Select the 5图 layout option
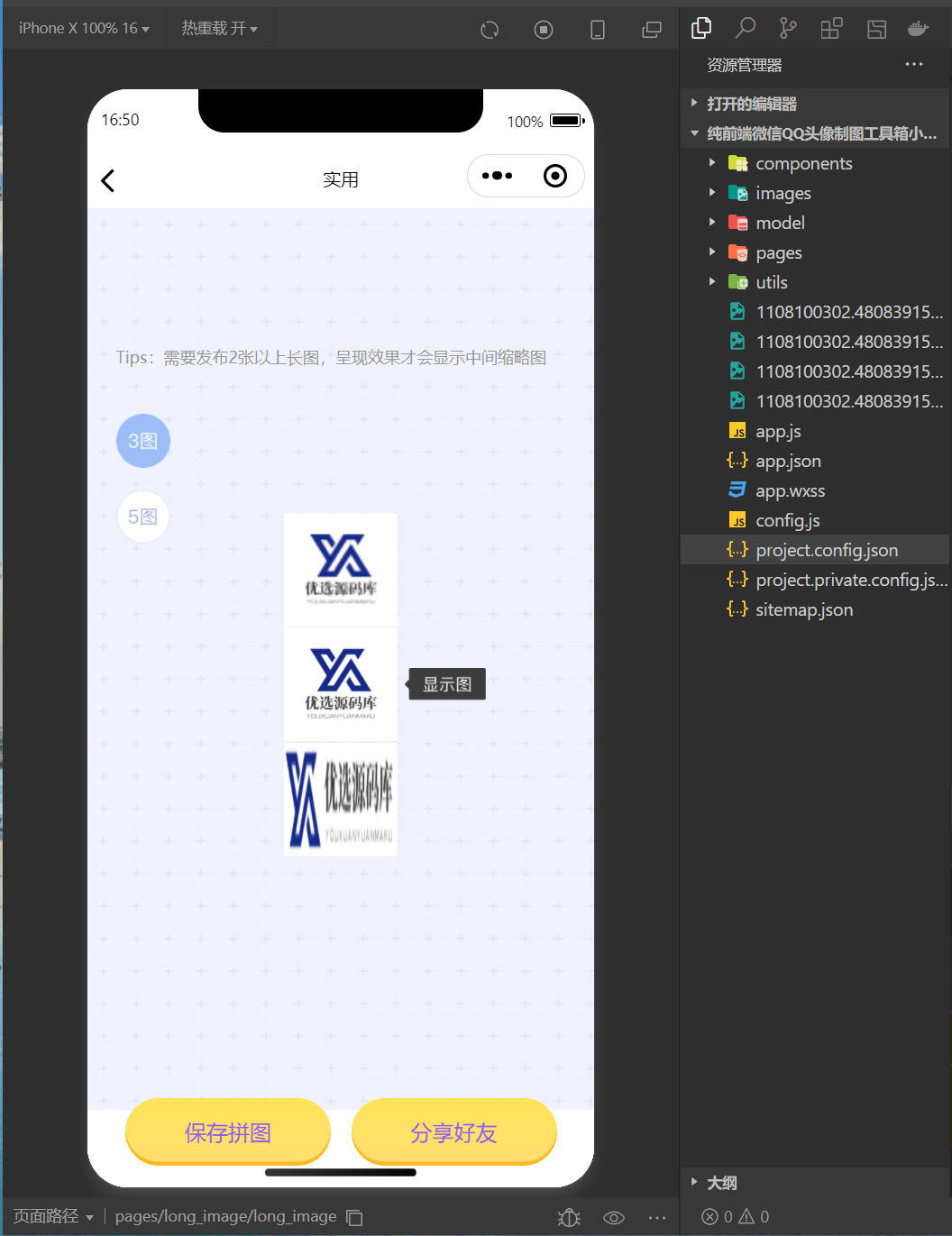 tap(143, 517)
